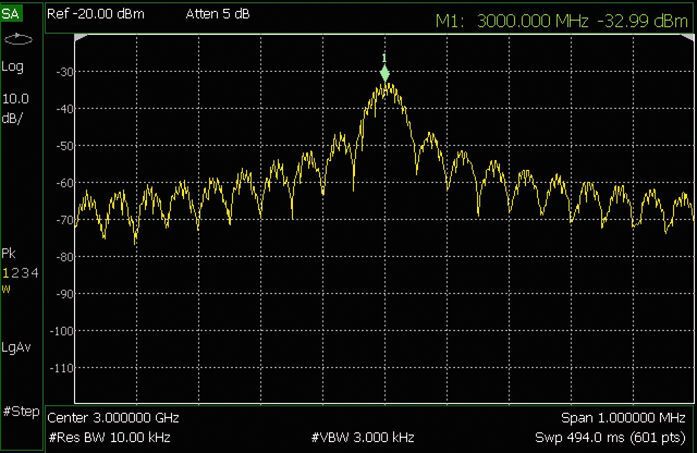Click Center 3.000000 GHz readout
The height and width of the screenshot is (453, 697).
coord(113,418)
